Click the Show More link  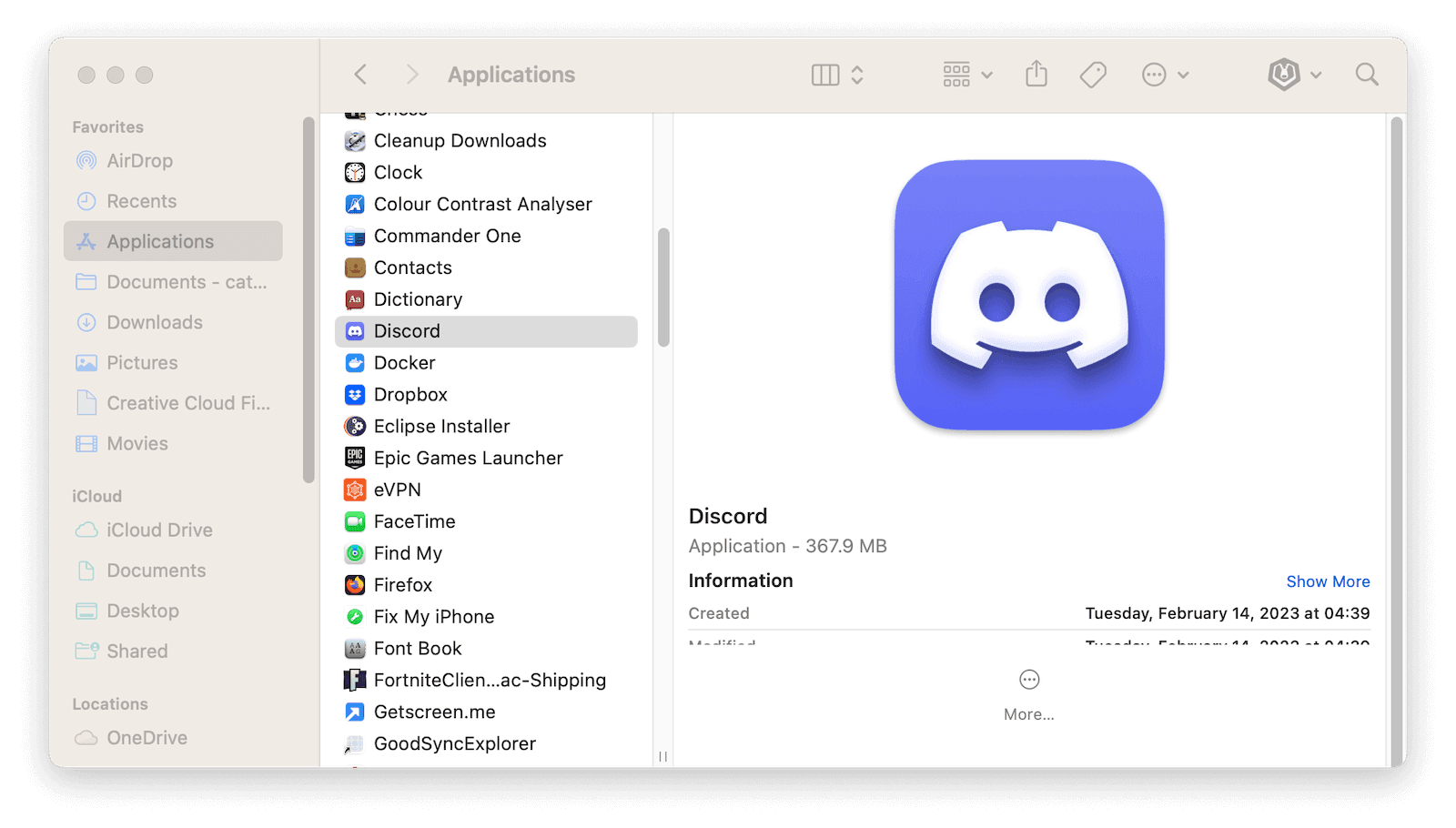point(1328,581)
